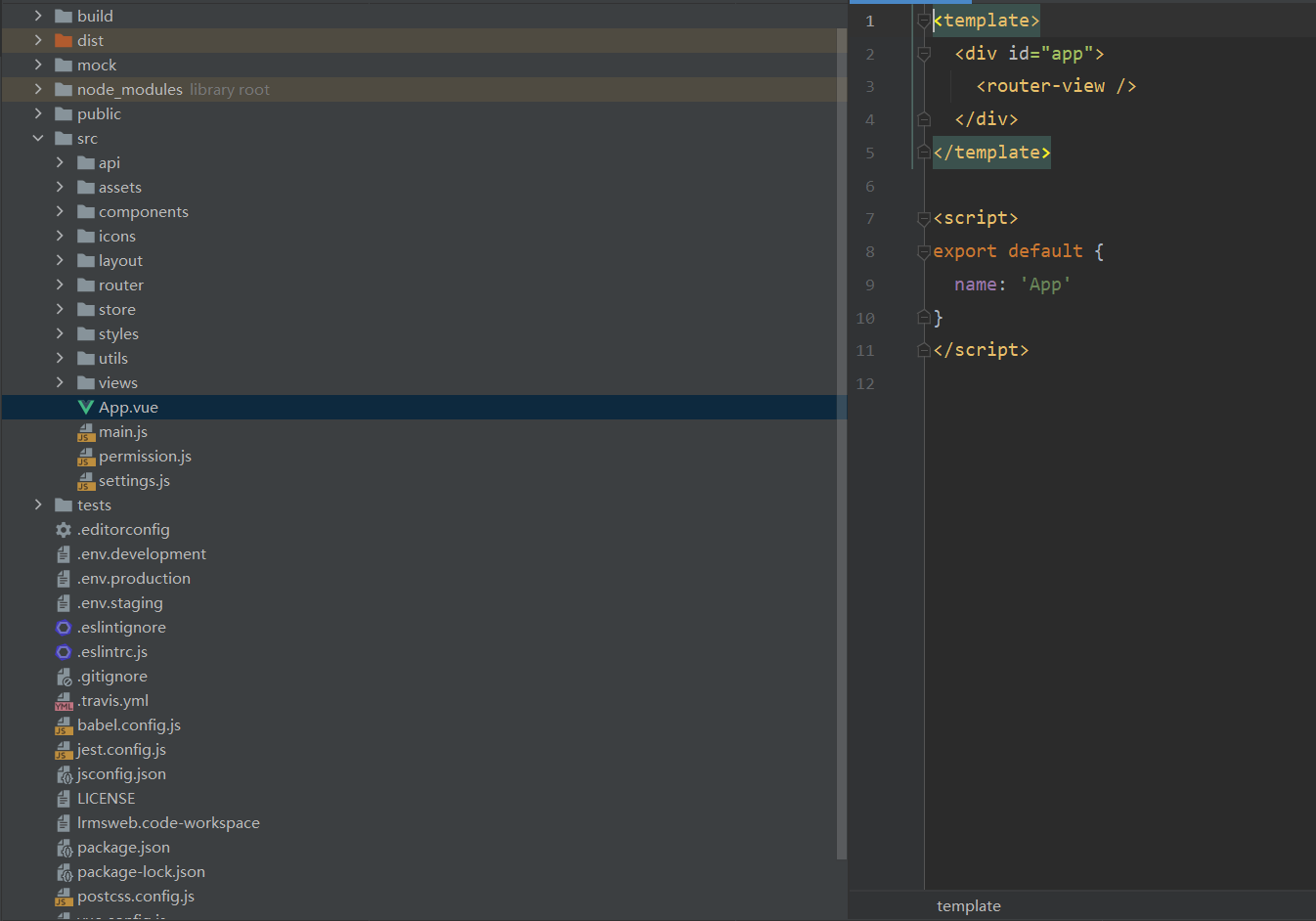
Task: Expand the router folder arrow
Action: (x=60, y=285)
